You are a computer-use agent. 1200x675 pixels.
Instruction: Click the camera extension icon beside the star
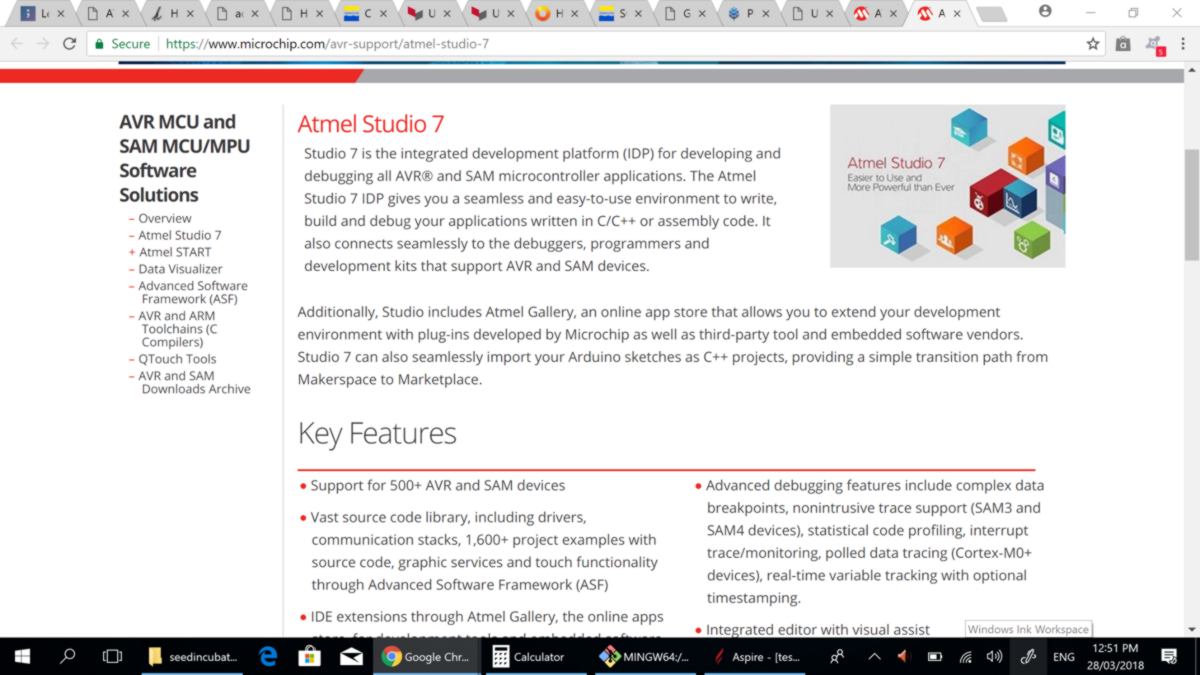click(x=1123, y=44)
